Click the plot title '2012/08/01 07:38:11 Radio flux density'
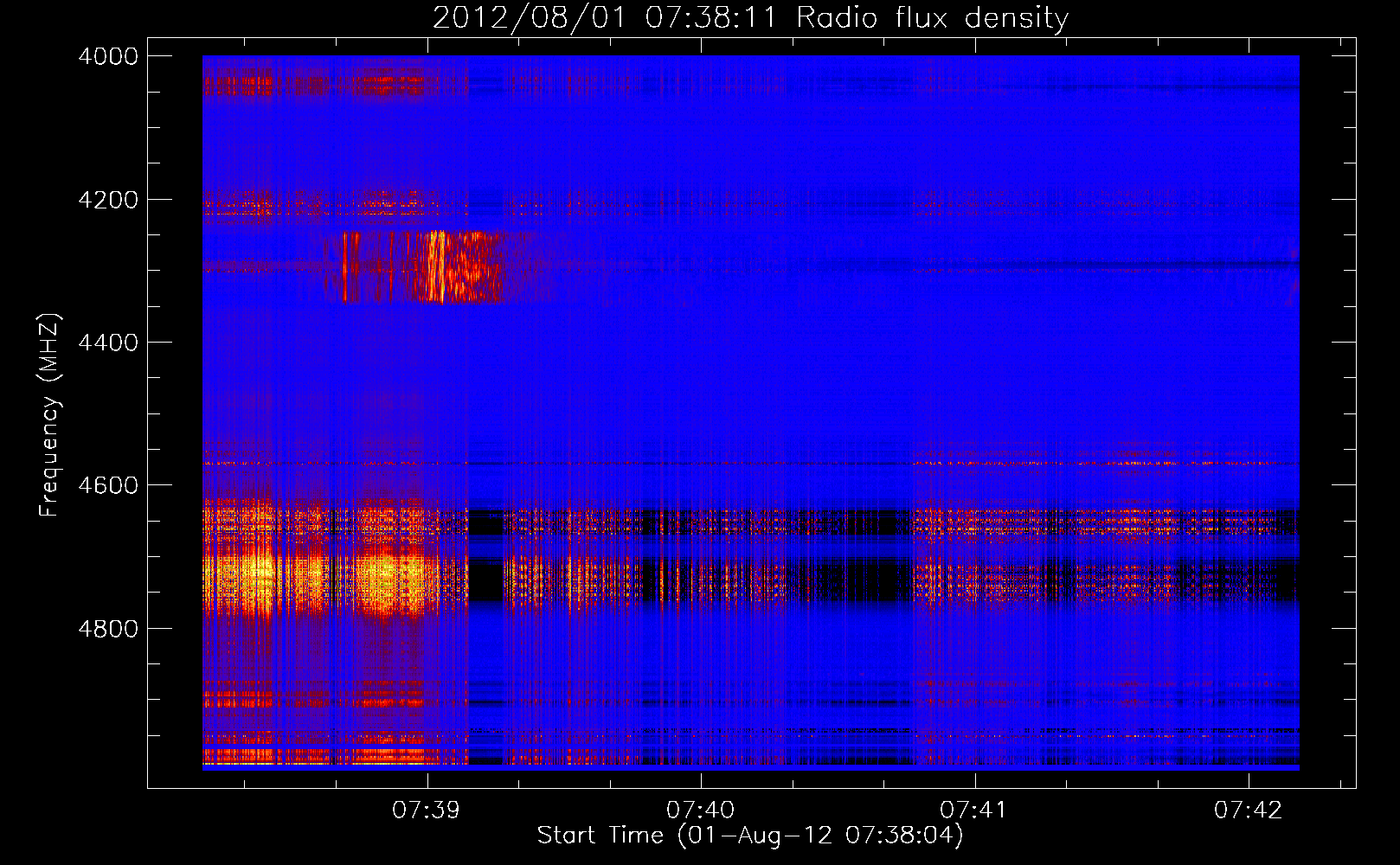Image resolution: width=1400 pixels, height=865 pixels. (x=750, y=18)
